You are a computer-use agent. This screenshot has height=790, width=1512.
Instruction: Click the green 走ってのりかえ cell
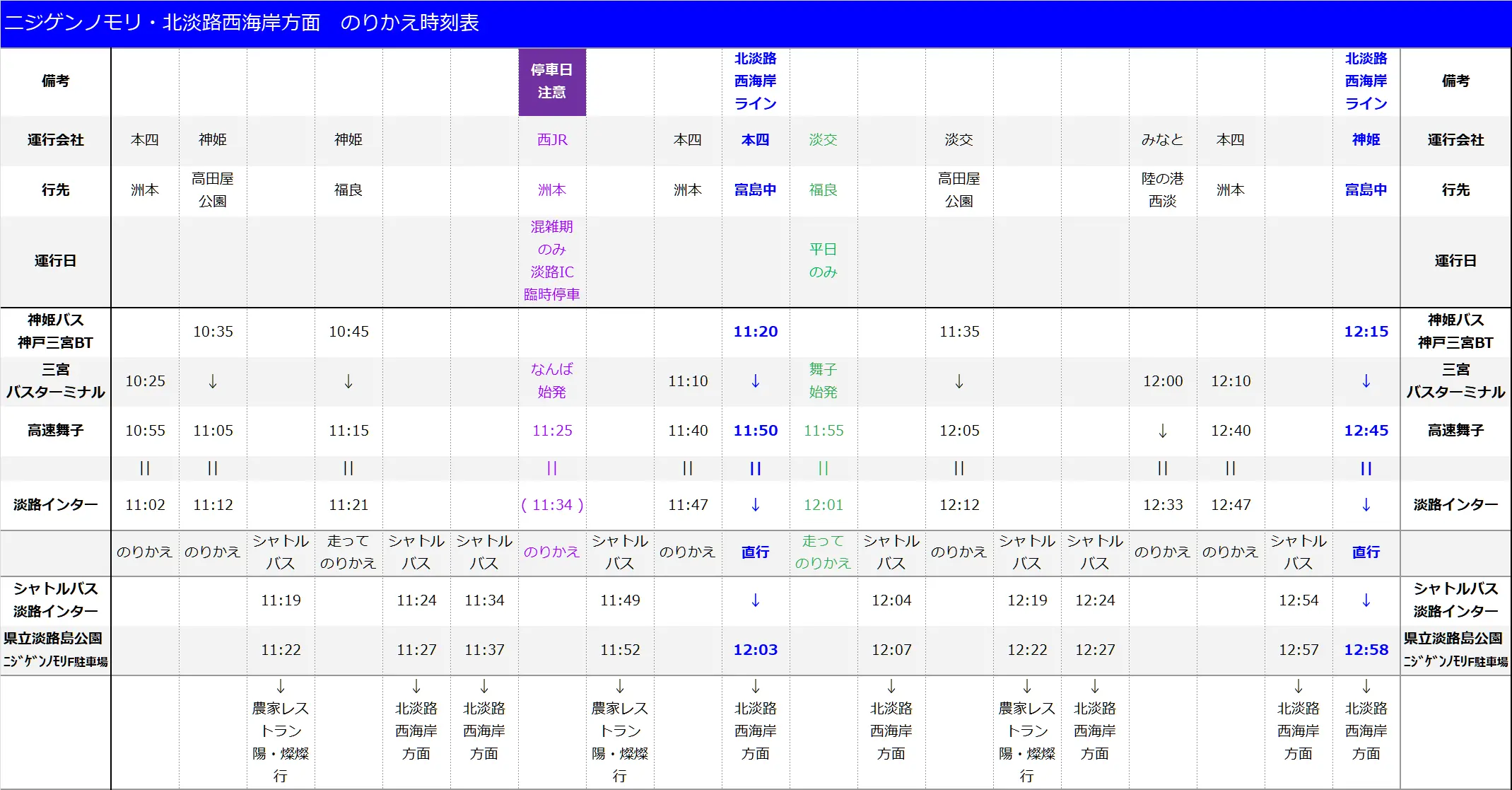click(x=823, y=552)
